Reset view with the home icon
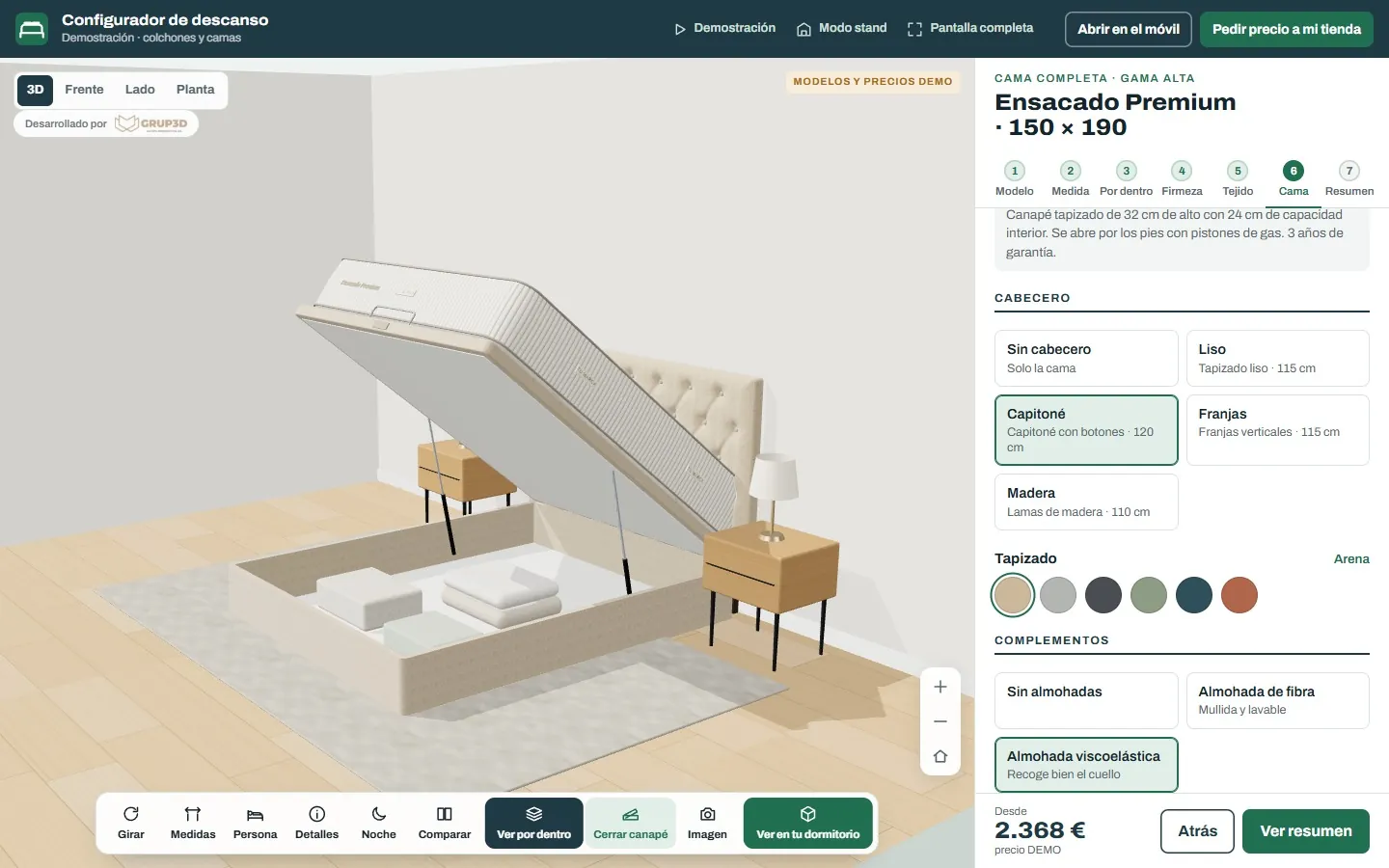This screenshot has width=1389, height=868. 940,756
